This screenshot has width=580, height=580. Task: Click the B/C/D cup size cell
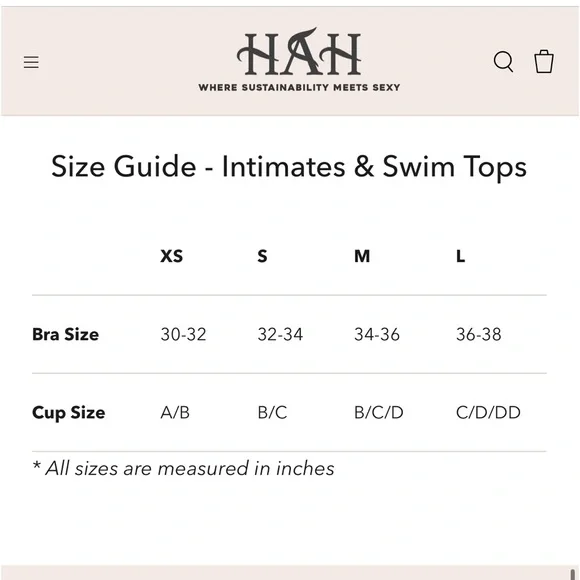point(379,412)
